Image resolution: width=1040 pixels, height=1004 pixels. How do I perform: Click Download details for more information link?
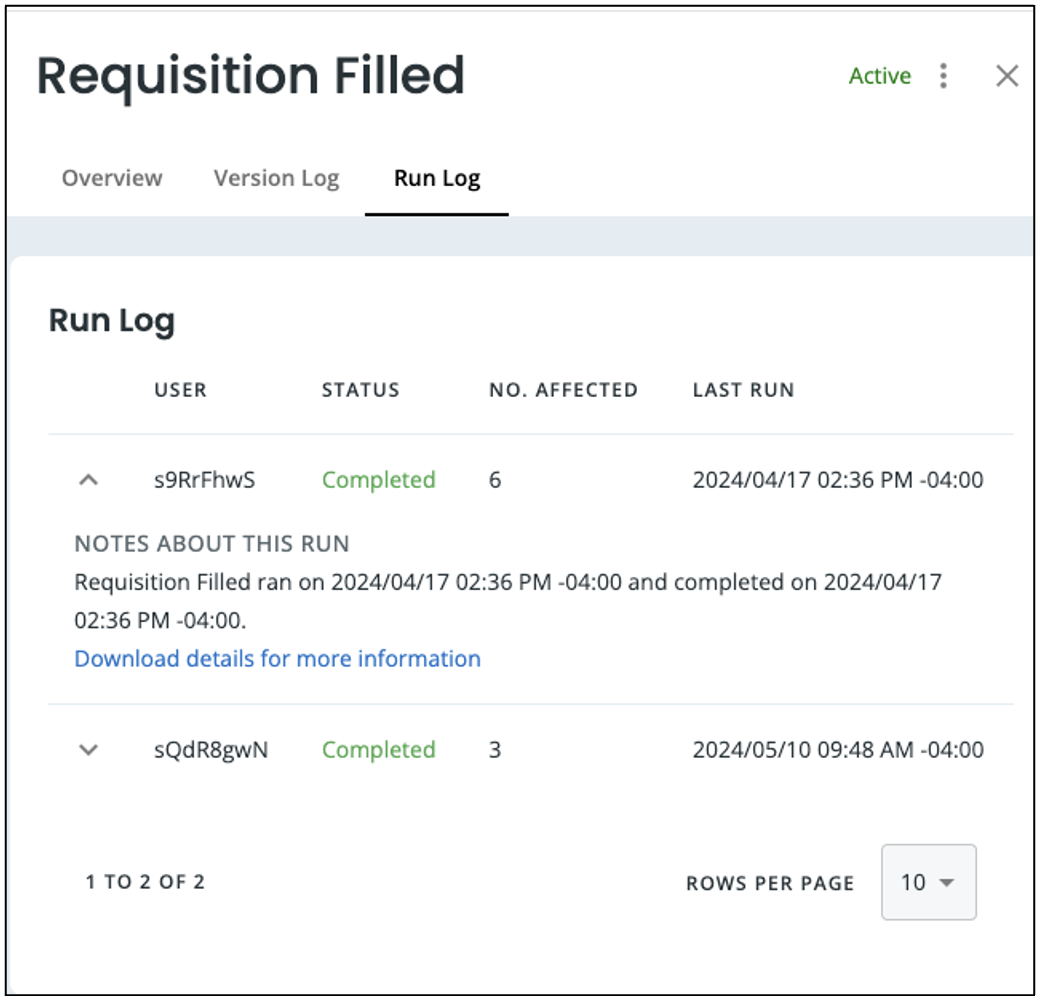[277, 659]
